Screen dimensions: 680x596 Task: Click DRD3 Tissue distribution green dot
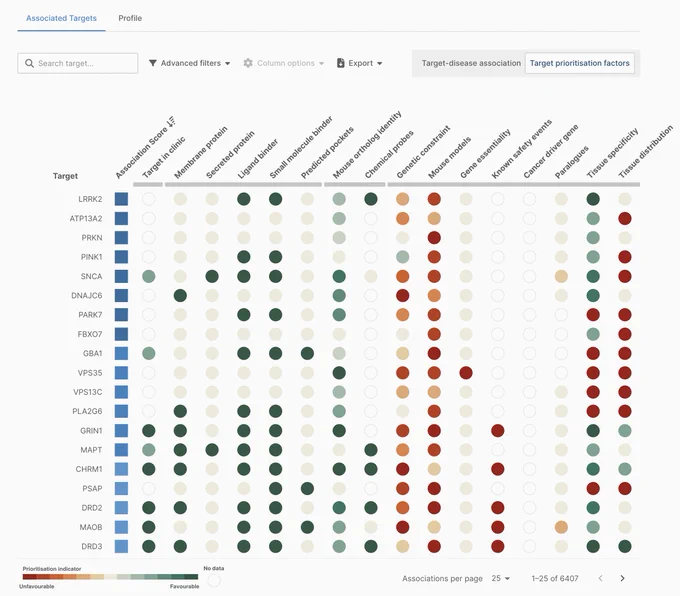point(625,546)
